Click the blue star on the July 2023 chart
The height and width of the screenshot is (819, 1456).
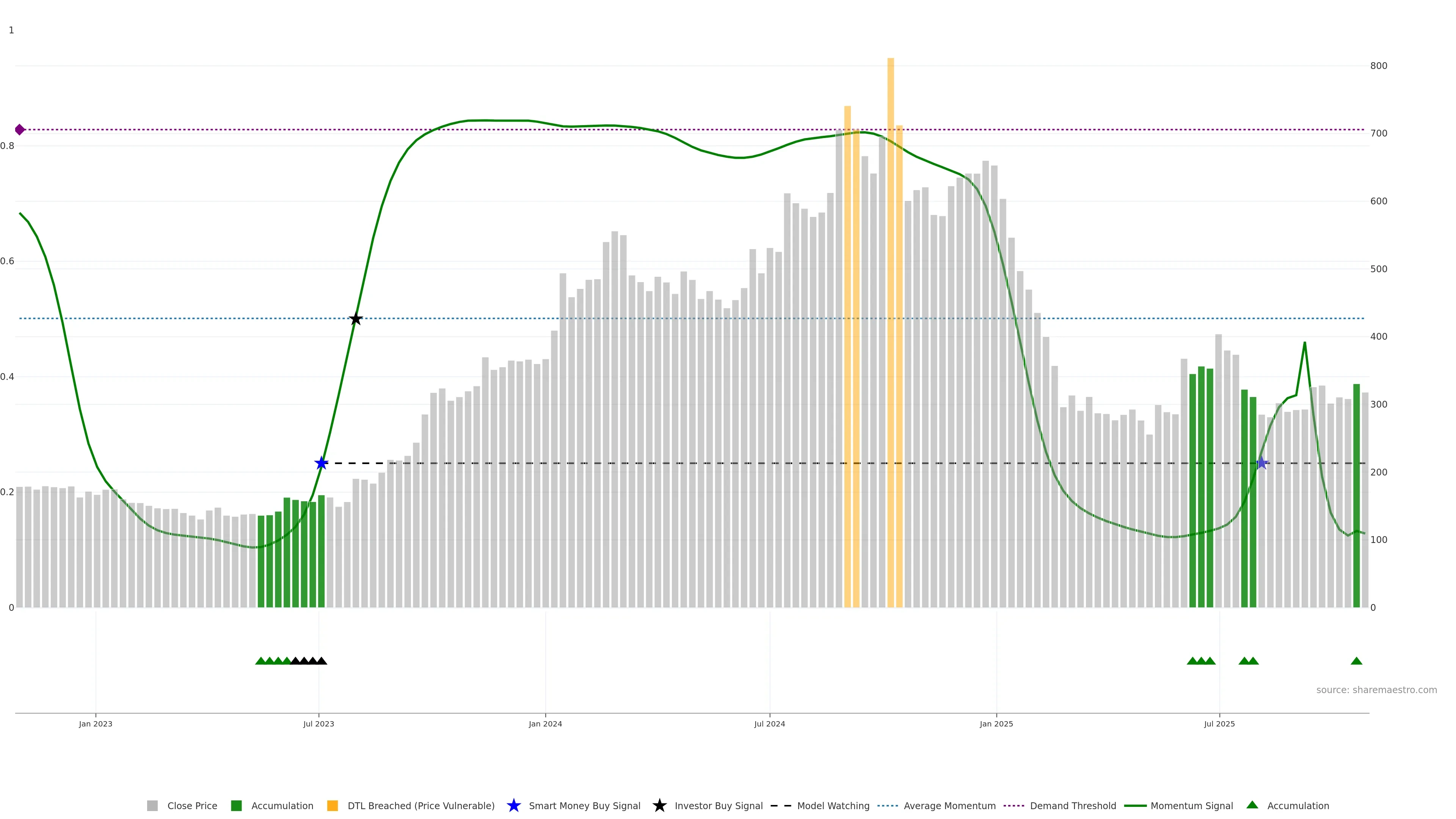321,463
